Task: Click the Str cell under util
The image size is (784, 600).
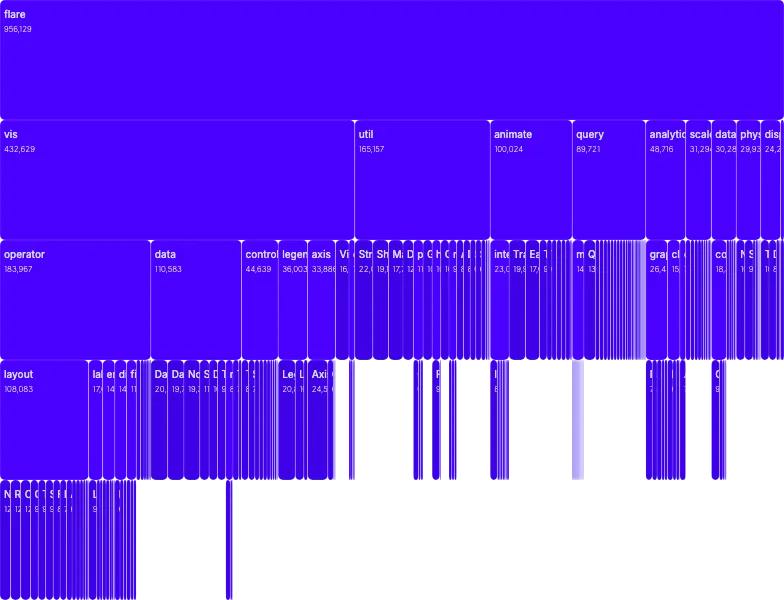Action: tap(365, 300)
